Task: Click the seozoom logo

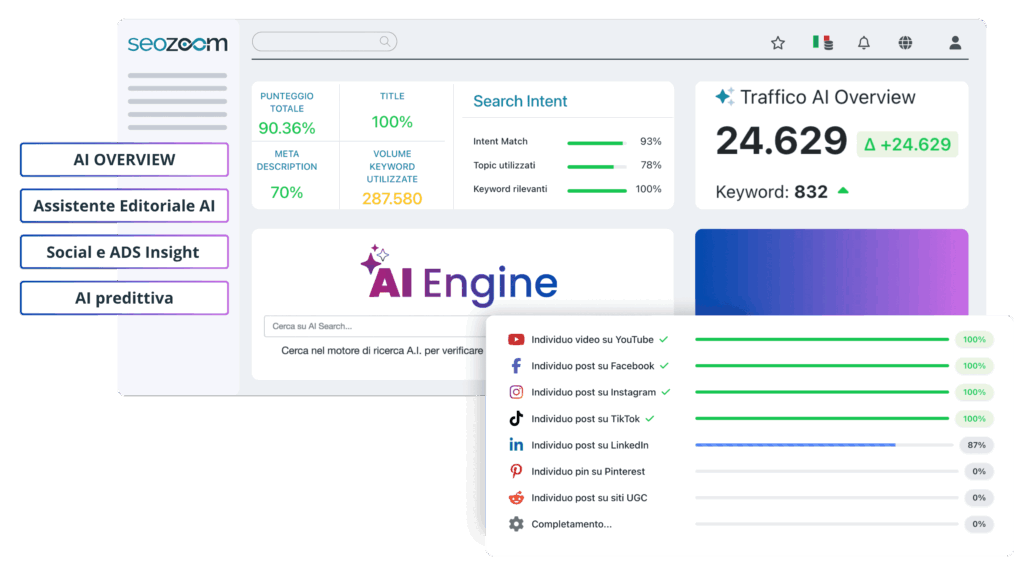Action: (x=178, y=44)
